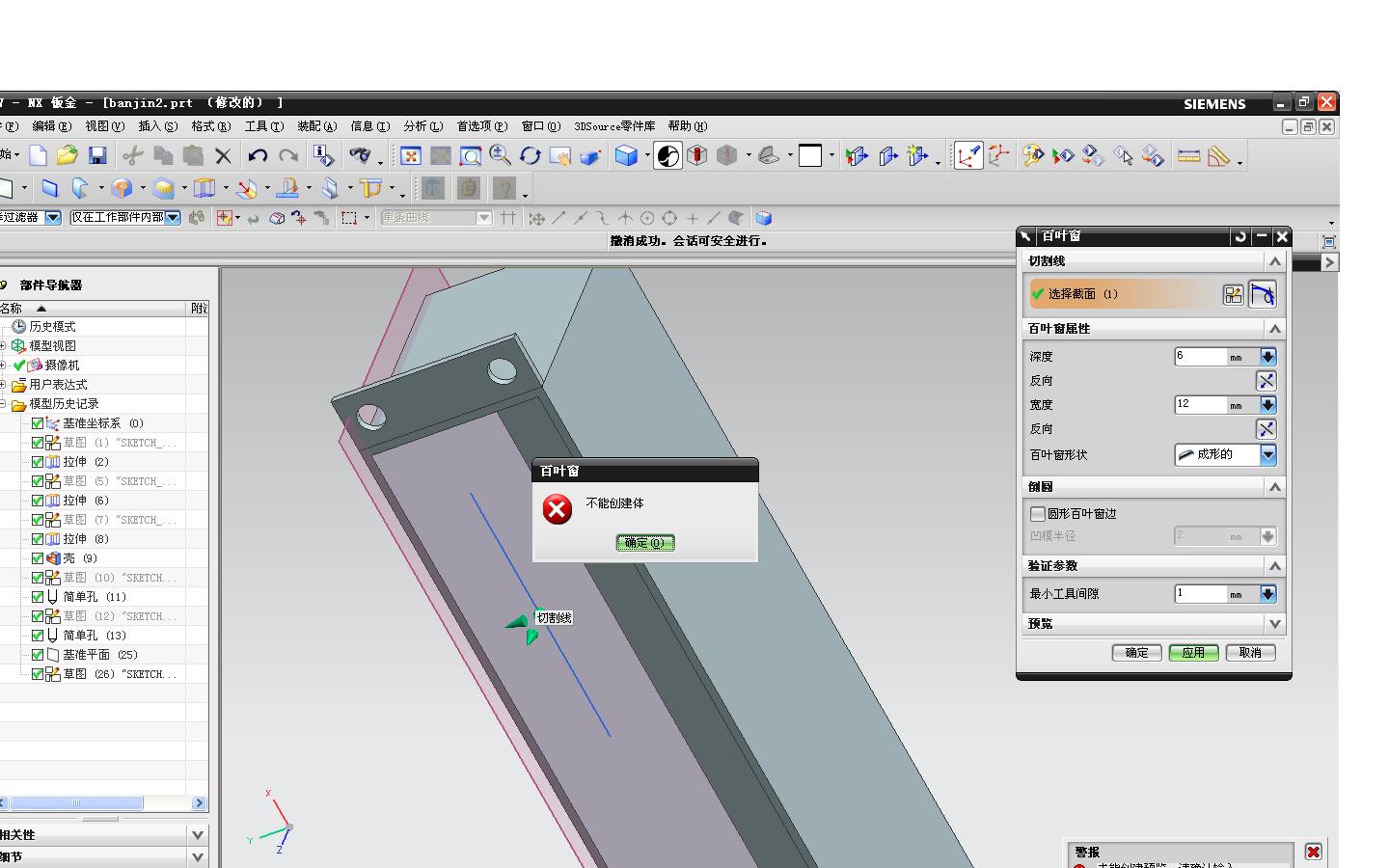Click 确定 in the Louver dialog

click(1137, 653)
